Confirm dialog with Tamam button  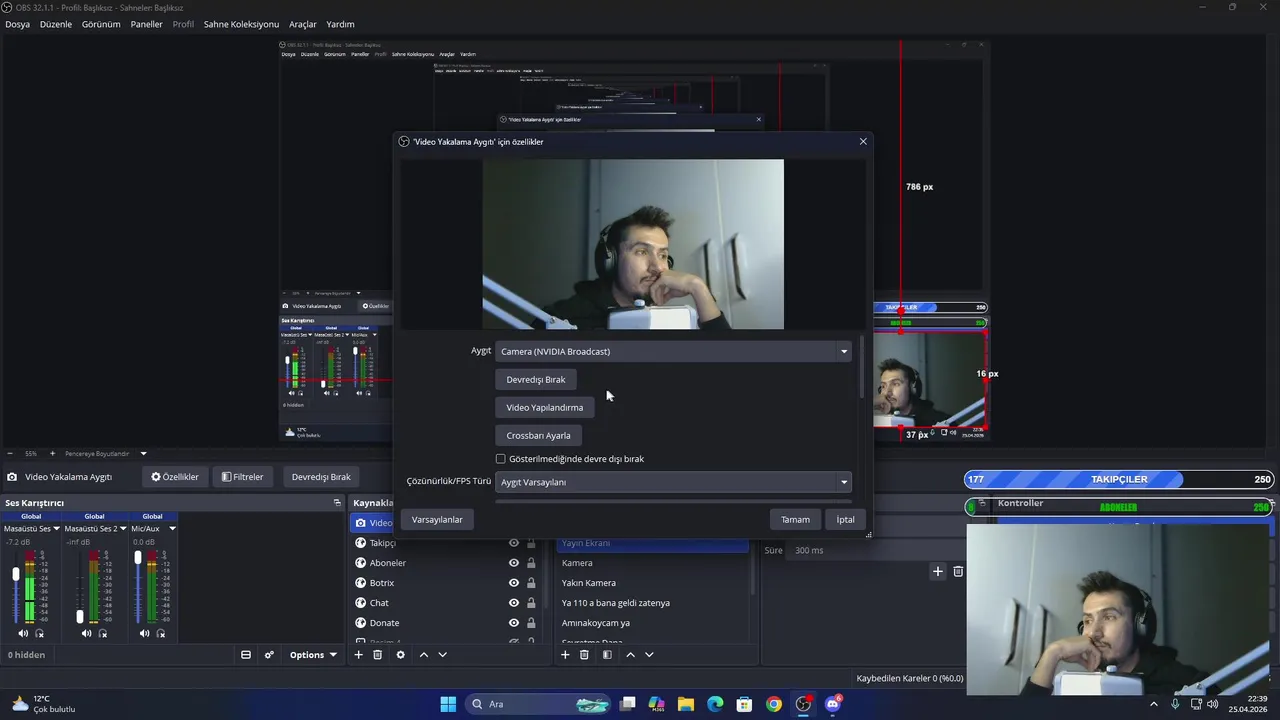pyautogui.click(x=795, y=520)
